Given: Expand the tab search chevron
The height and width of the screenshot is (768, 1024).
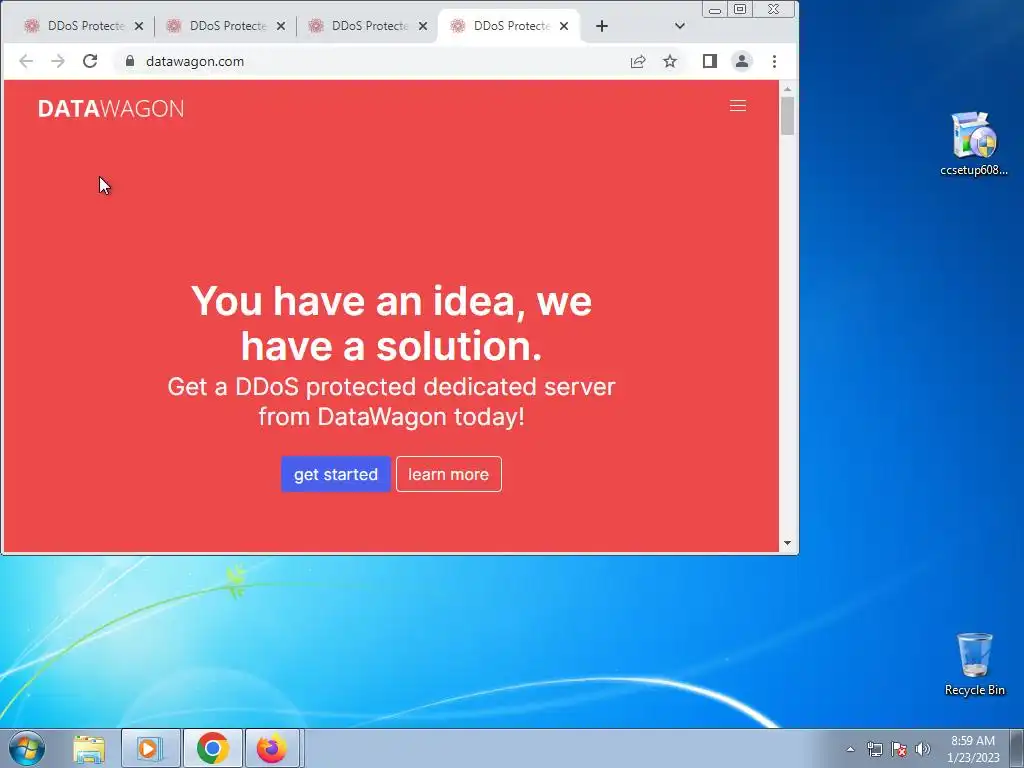Looking at the screenshot, I should [680, 26].
